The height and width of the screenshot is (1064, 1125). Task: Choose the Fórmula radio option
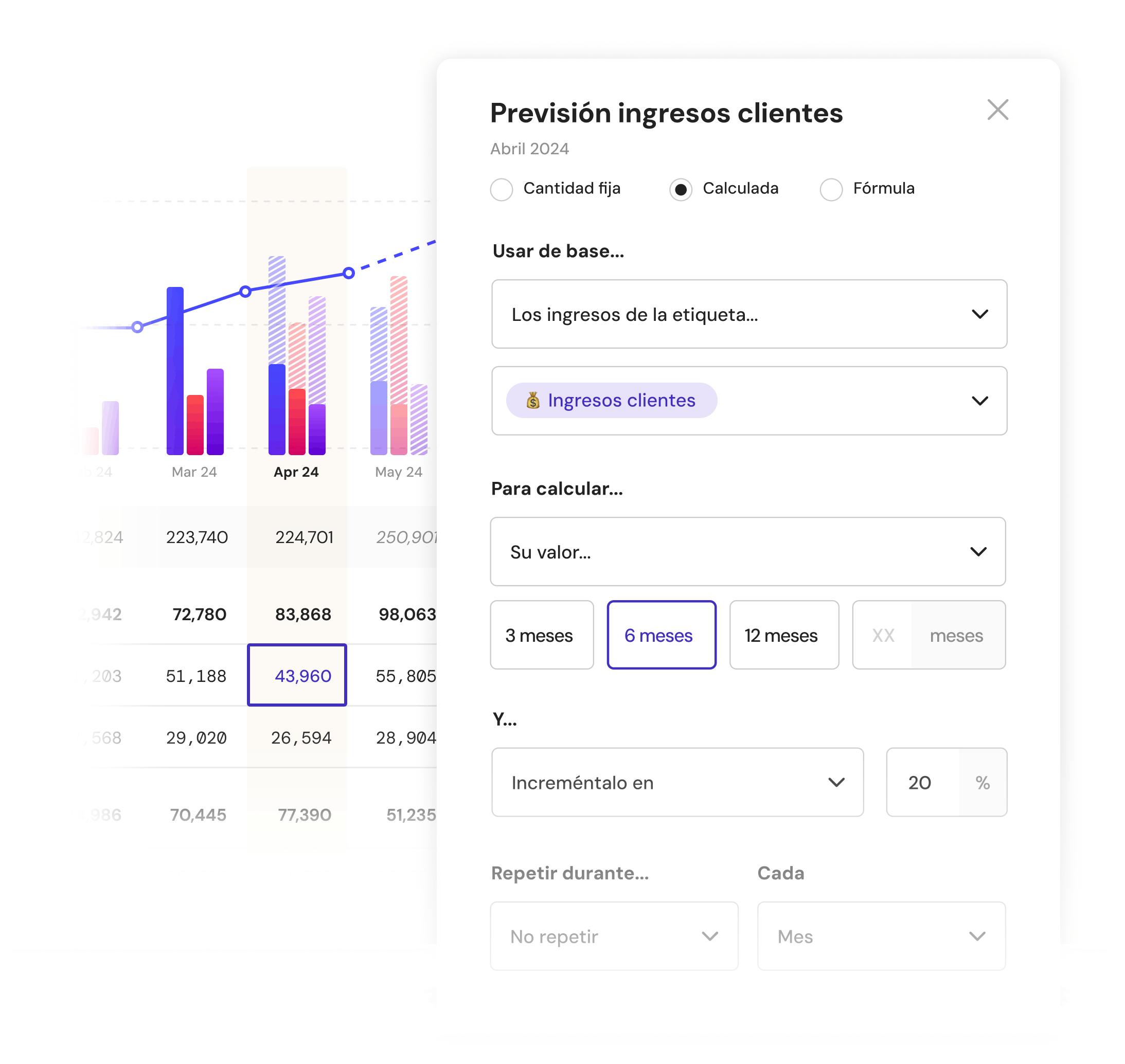point(831,189)
